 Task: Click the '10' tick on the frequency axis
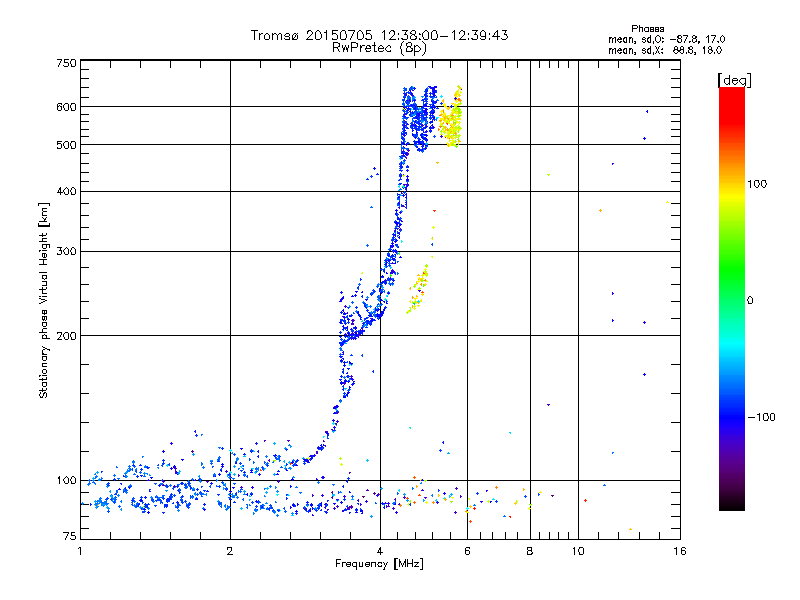pyautogui.click(x=578, y=551)
